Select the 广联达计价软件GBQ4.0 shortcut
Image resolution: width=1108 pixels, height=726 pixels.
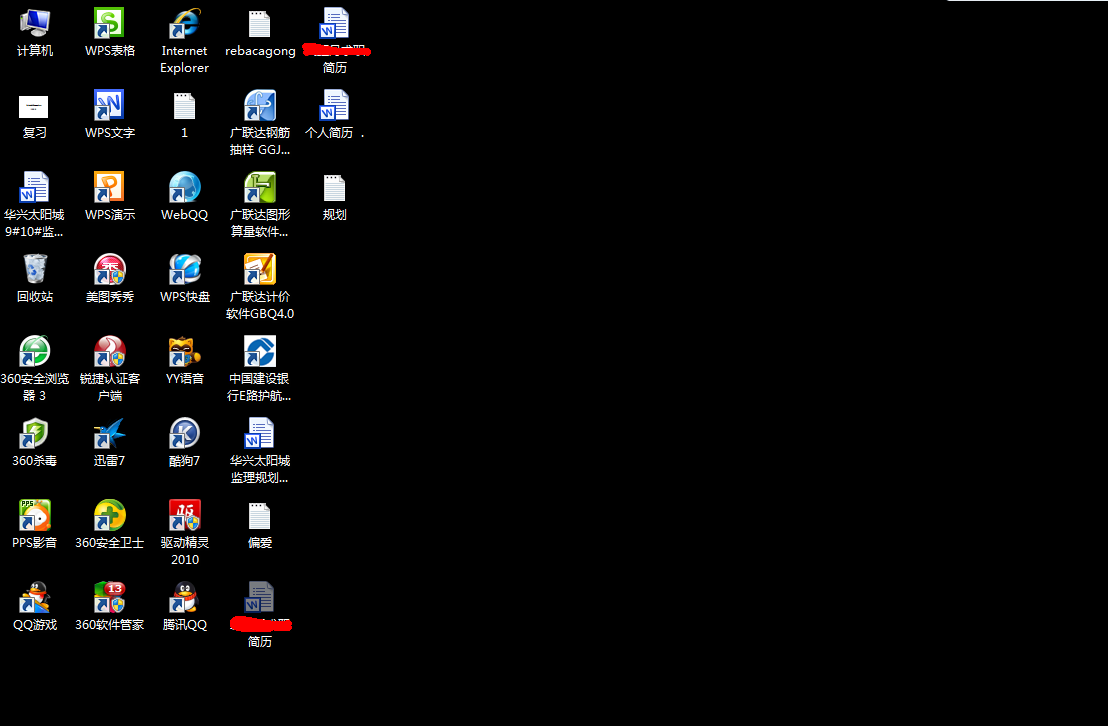259,269
